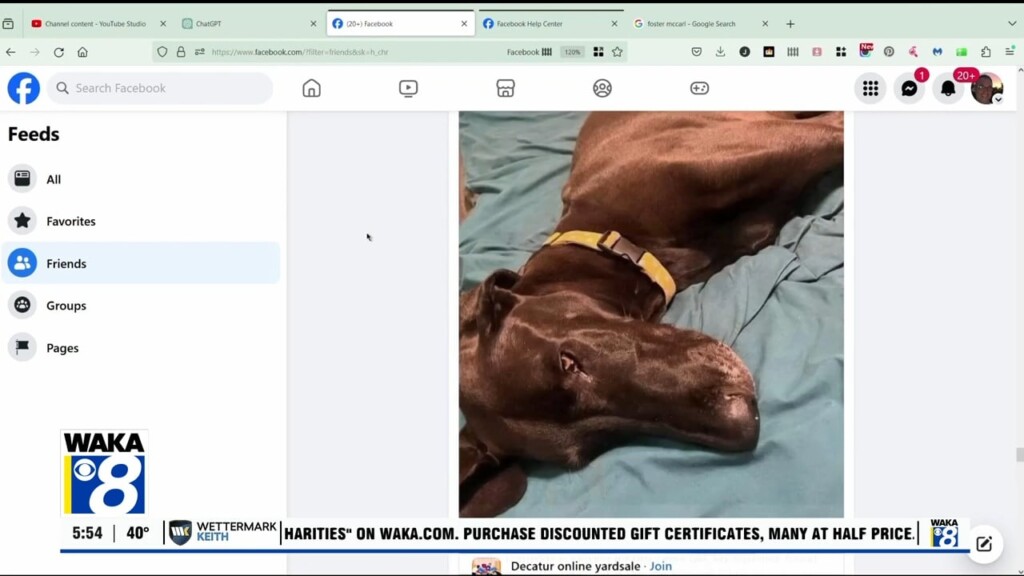This screenshot has width=1024, height=576.
Task: Expand the browser tab list chevron
Action: pos(1011,23)
